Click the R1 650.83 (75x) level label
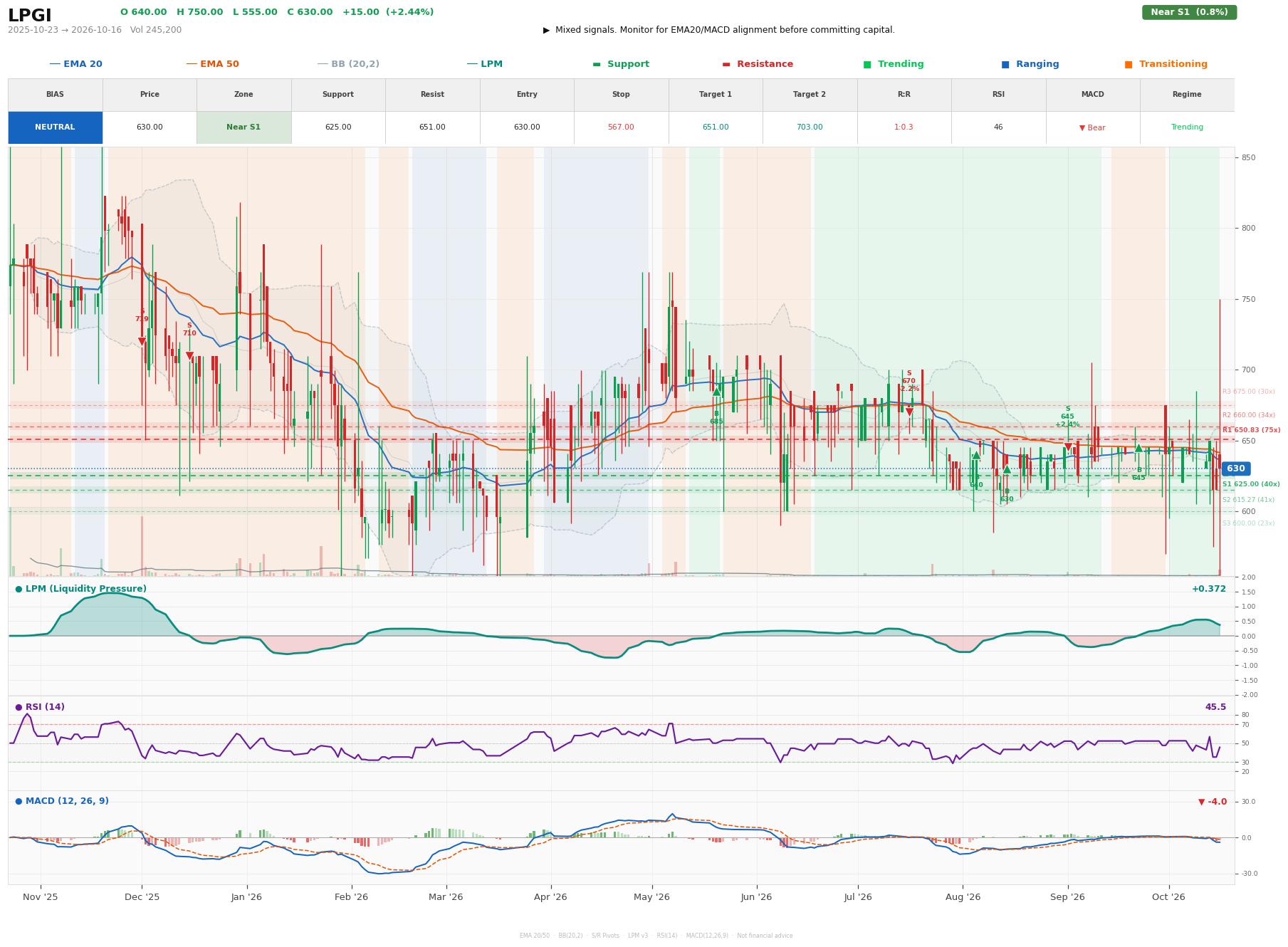 (x=1251, y=430)
